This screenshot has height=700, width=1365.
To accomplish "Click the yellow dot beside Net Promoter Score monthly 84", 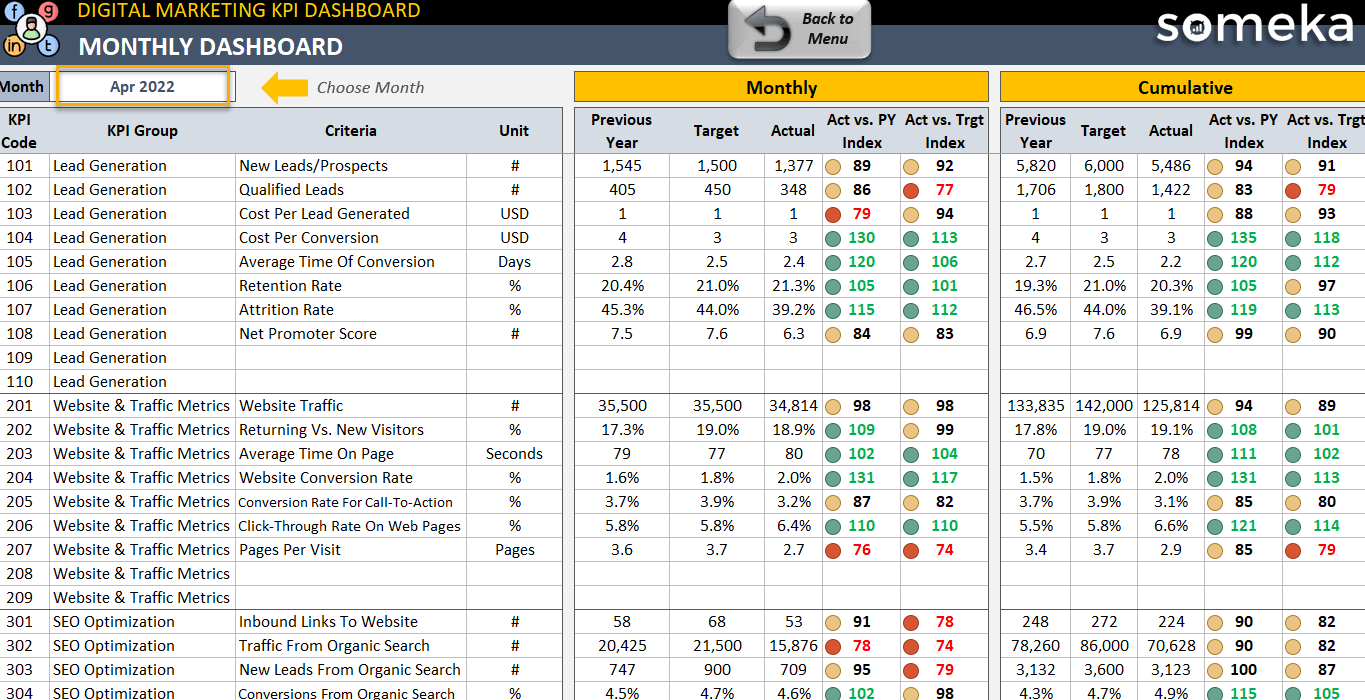I will (832, 334).
